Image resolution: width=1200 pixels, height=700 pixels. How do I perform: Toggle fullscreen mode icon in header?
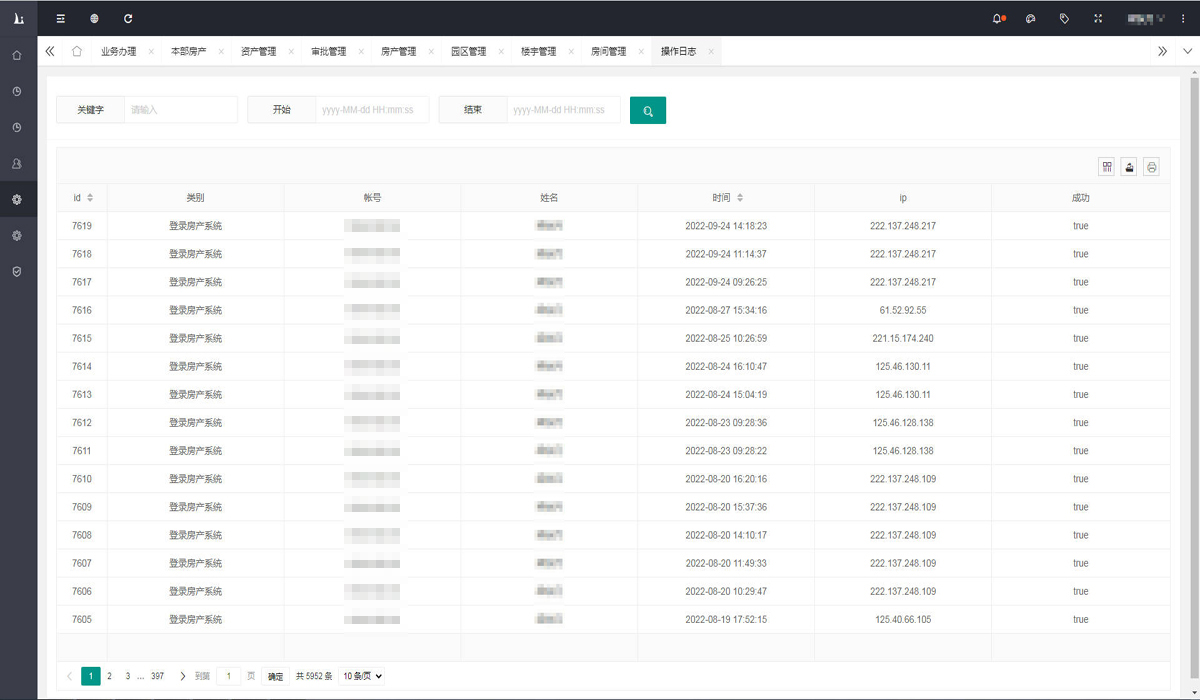click(x=1098, y=18)
